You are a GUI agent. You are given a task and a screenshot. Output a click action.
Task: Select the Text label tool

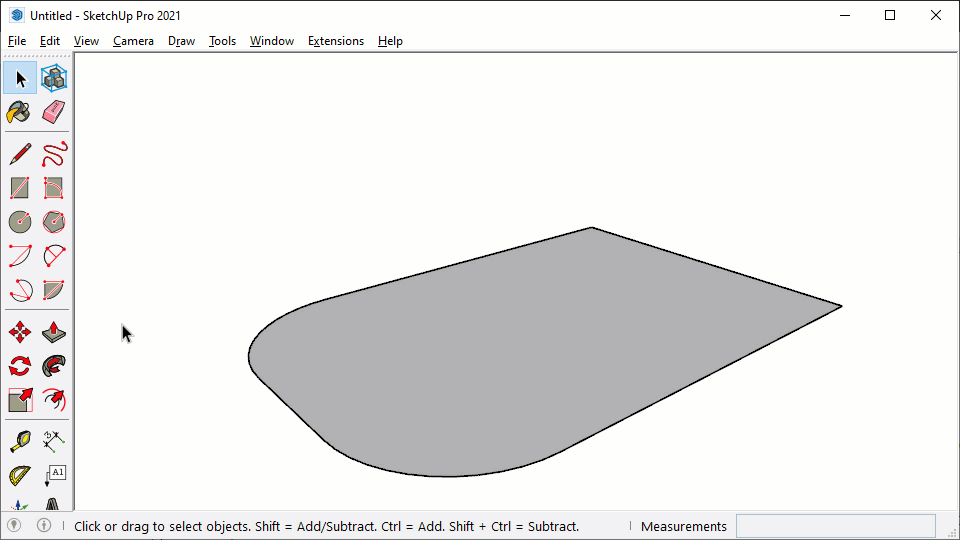click(54, 475)
